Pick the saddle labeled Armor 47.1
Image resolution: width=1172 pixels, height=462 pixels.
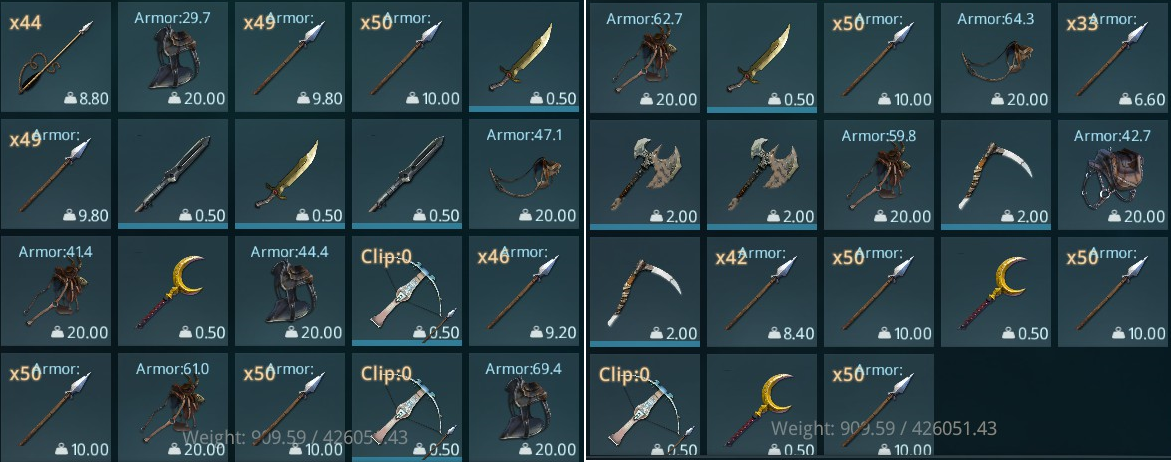524,173
